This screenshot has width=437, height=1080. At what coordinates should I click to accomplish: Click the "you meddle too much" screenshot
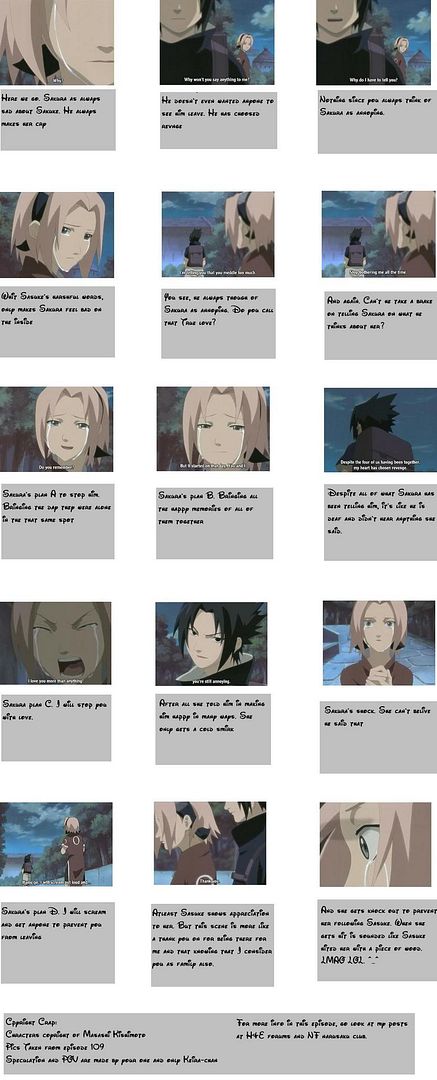coord(218,234)
